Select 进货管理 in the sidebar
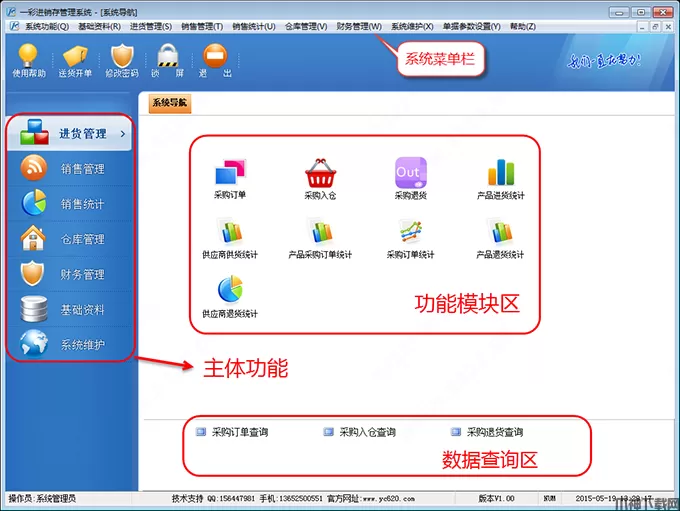The height and width of the screenshot is (511, 680). 69,133
